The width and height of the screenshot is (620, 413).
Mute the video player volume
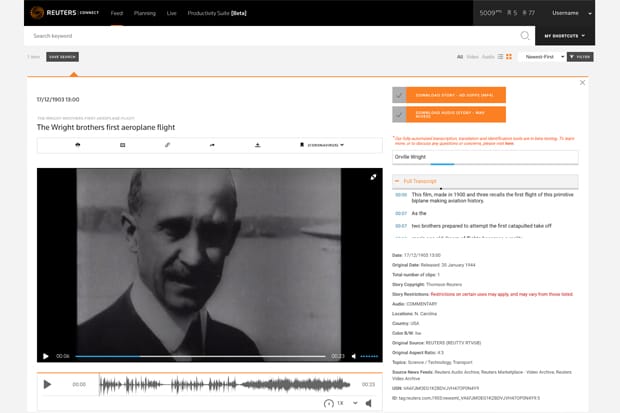[x=354, y=356]
